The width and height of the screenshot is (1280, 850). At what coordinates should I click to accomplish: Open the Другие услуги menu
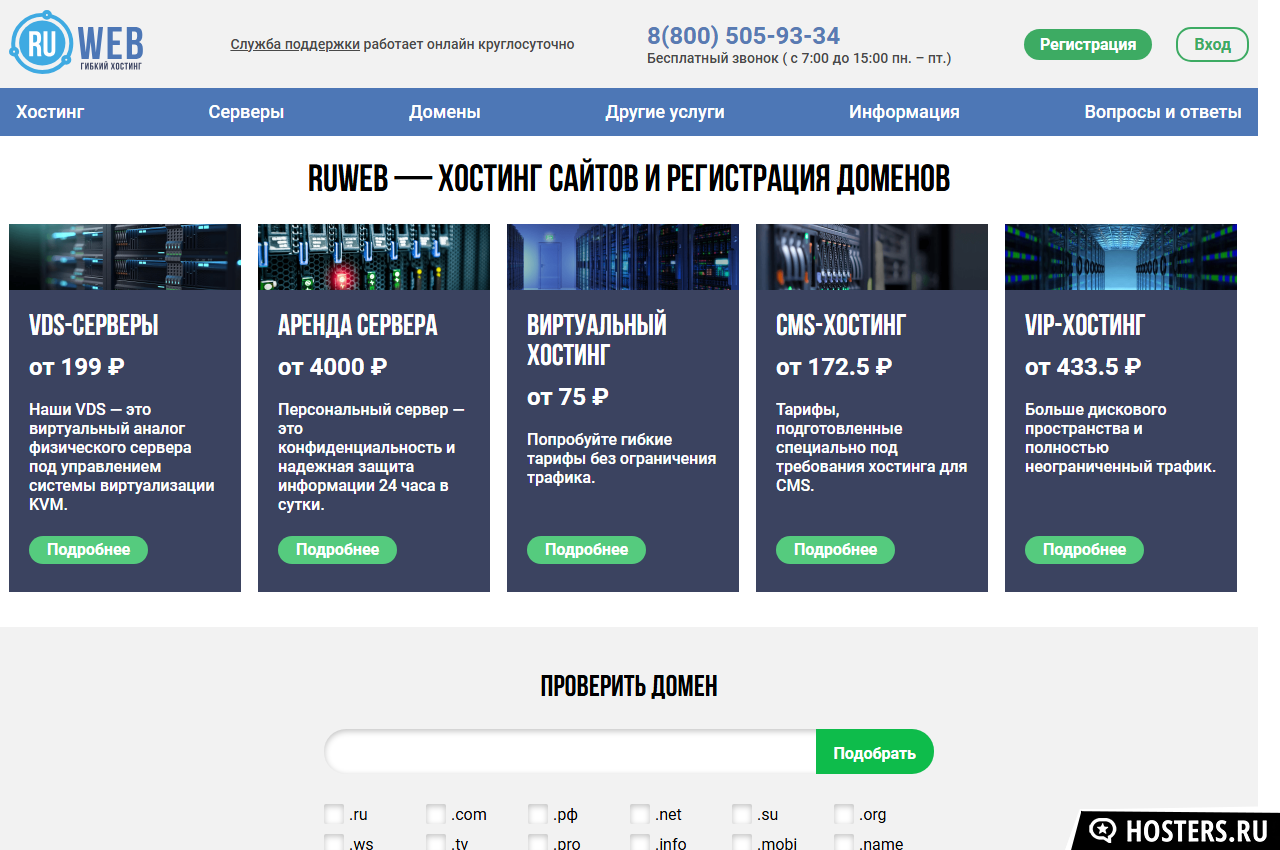point(665,112)
